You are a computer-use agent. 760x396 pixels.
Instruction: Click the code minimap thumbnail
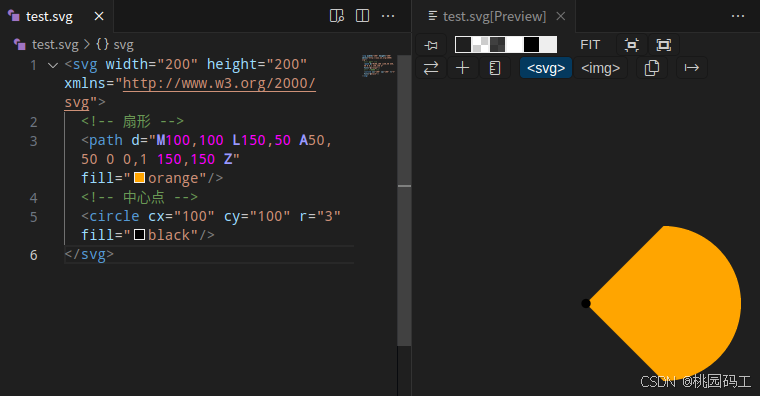(x=379, y=66)
